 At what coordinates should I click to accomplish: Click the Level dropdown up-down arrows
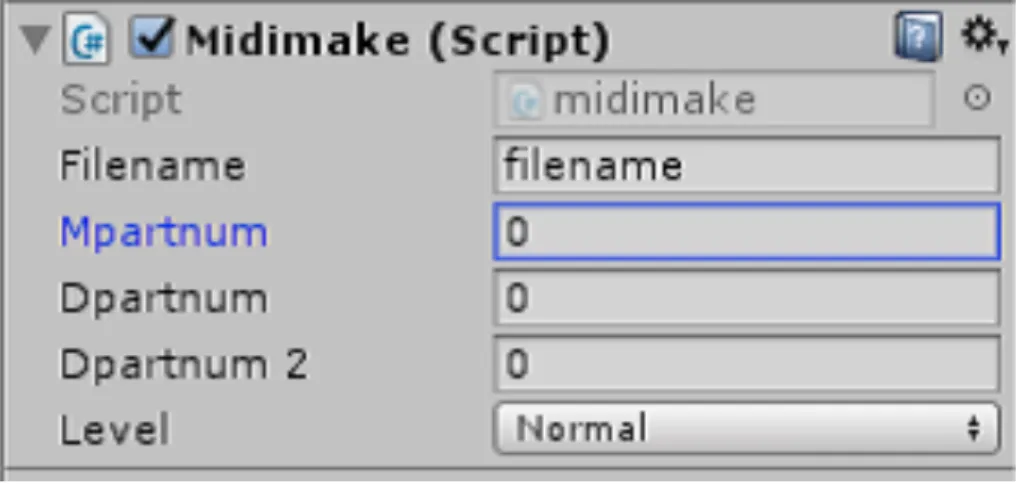coord(973,429)
